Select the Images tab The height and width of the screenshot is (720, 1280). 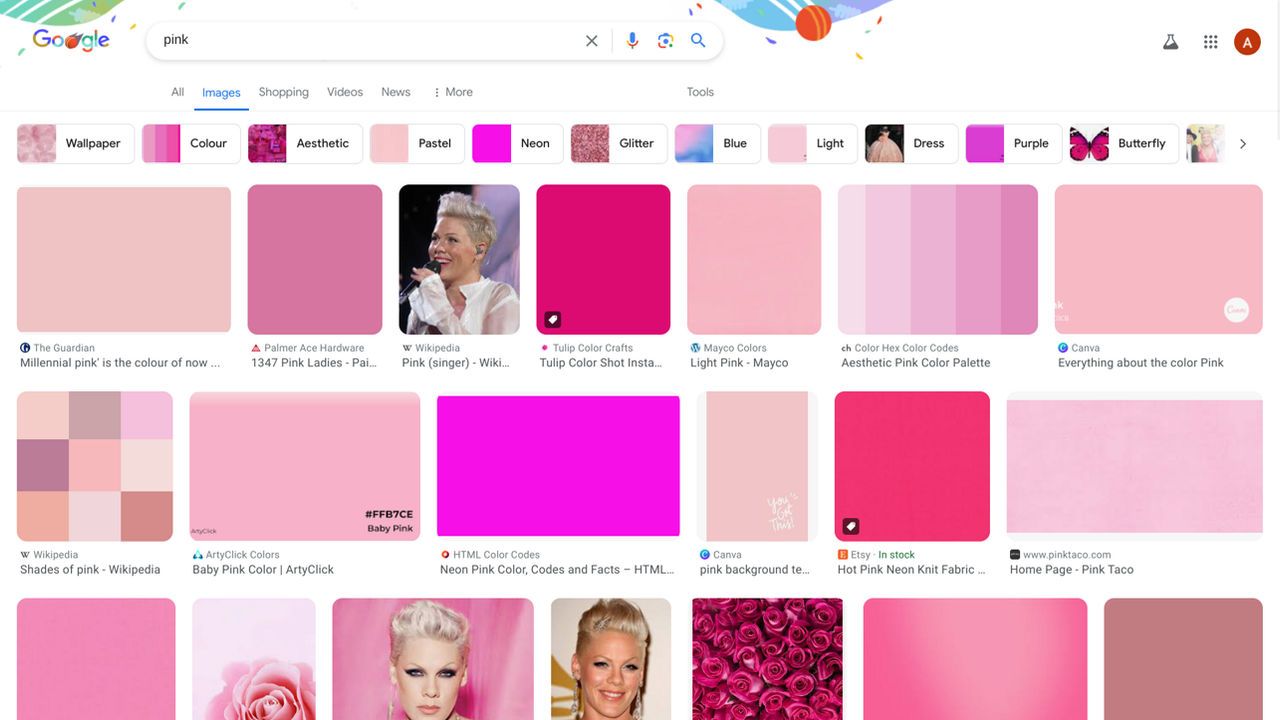click(221, 93)
